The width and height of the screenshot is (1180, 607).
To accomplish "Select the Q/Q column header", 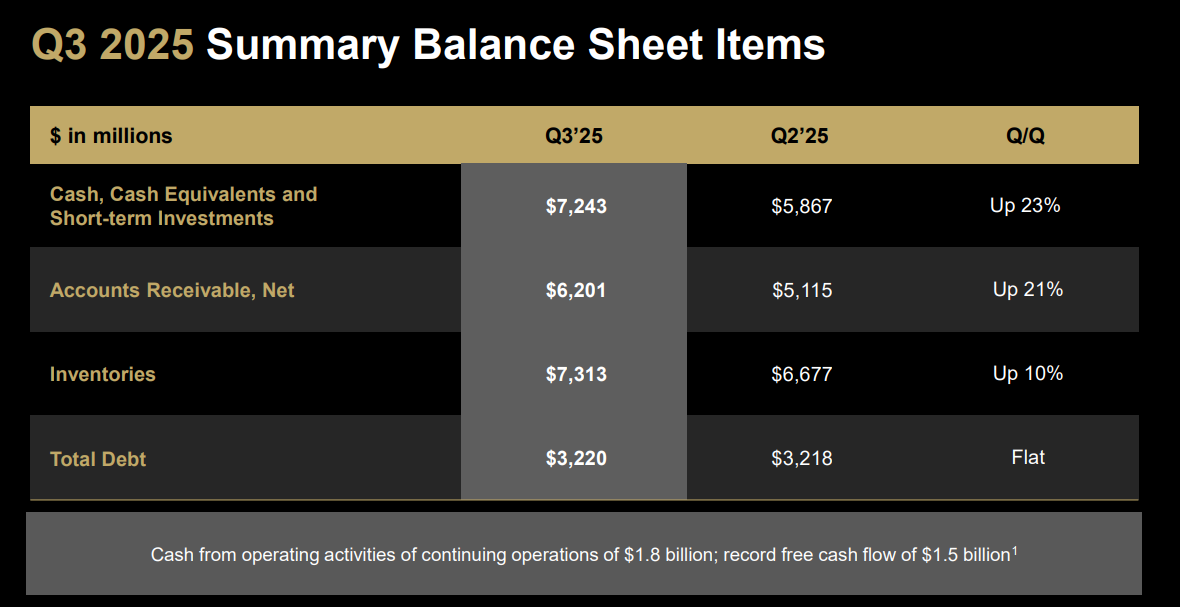I will (x=1026, y=136).
